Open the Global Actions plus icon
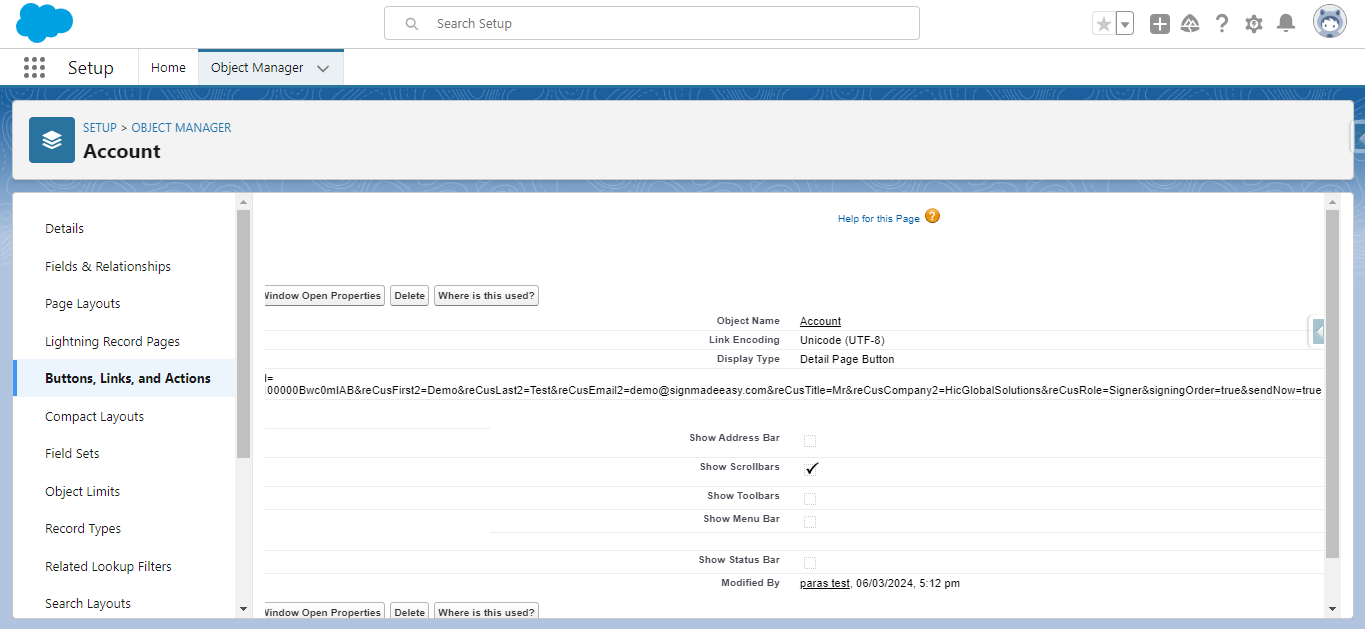Screen dimensions: 1365x629 (1159, 24)
